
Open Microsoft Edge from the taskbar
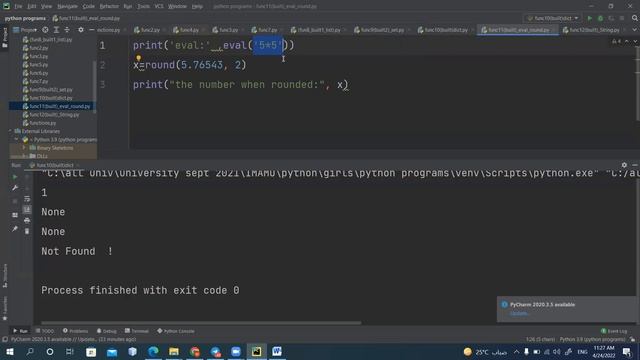tap(153, 351)
